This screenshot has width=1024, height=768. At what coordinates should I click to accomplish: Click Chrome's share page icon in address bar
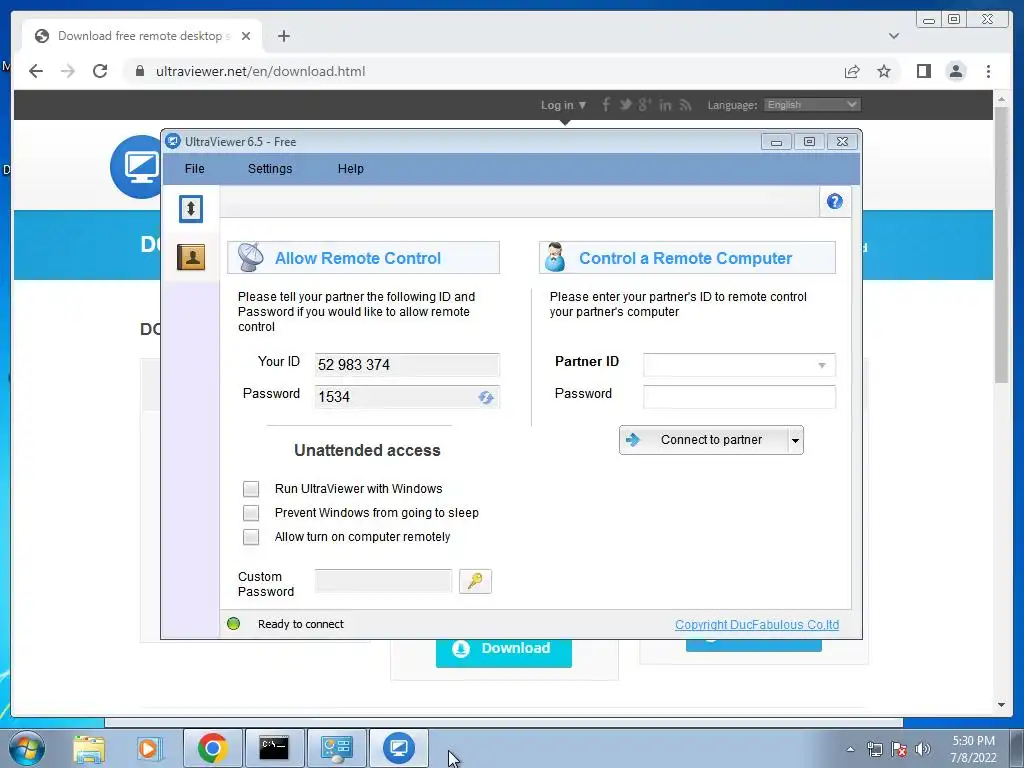coord(852,71)
